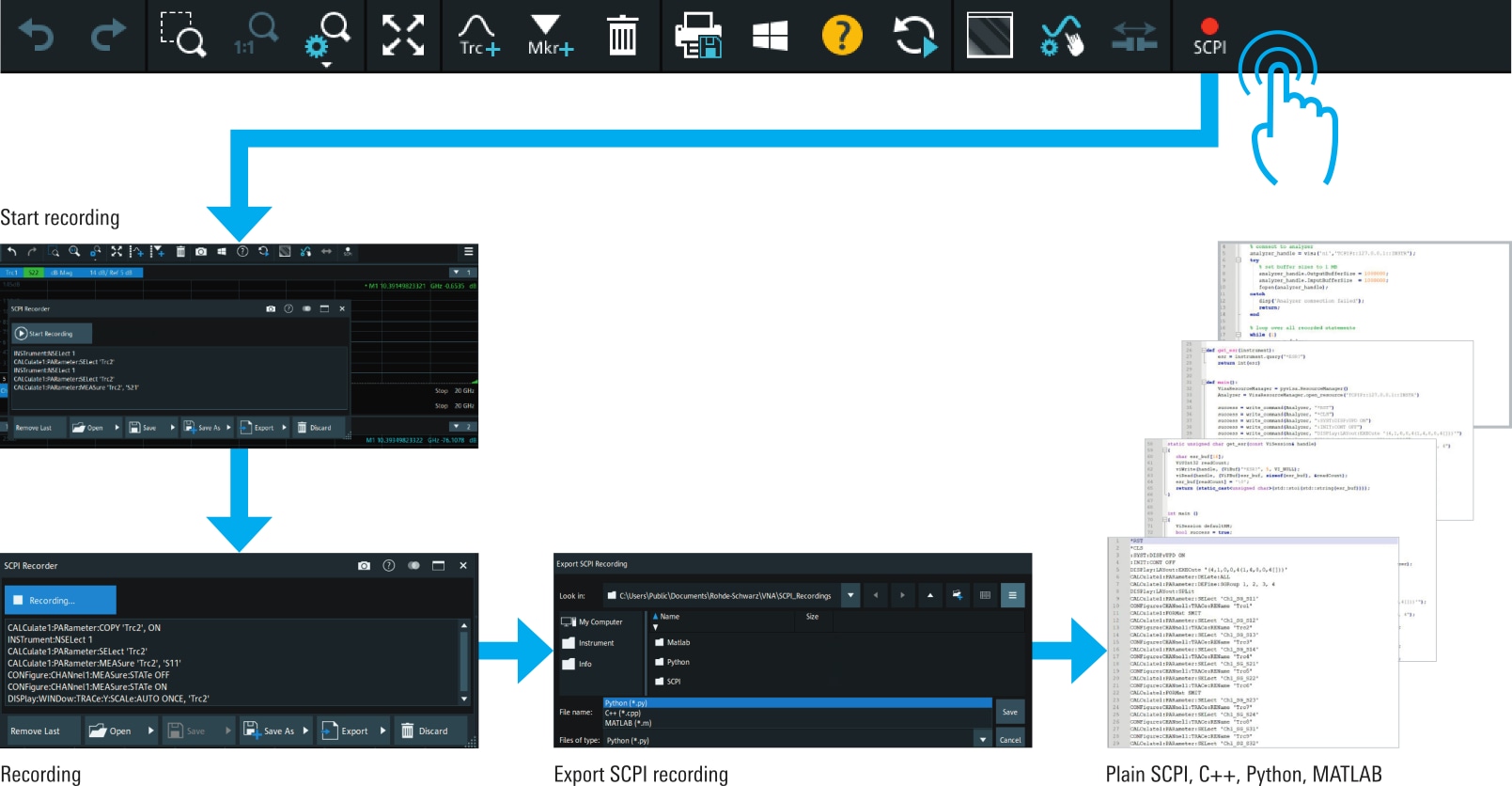This screenshot has width=1512, height=786.
Task: Add a marker with the Mkr+ icon
Action: [x=550, y=36]
